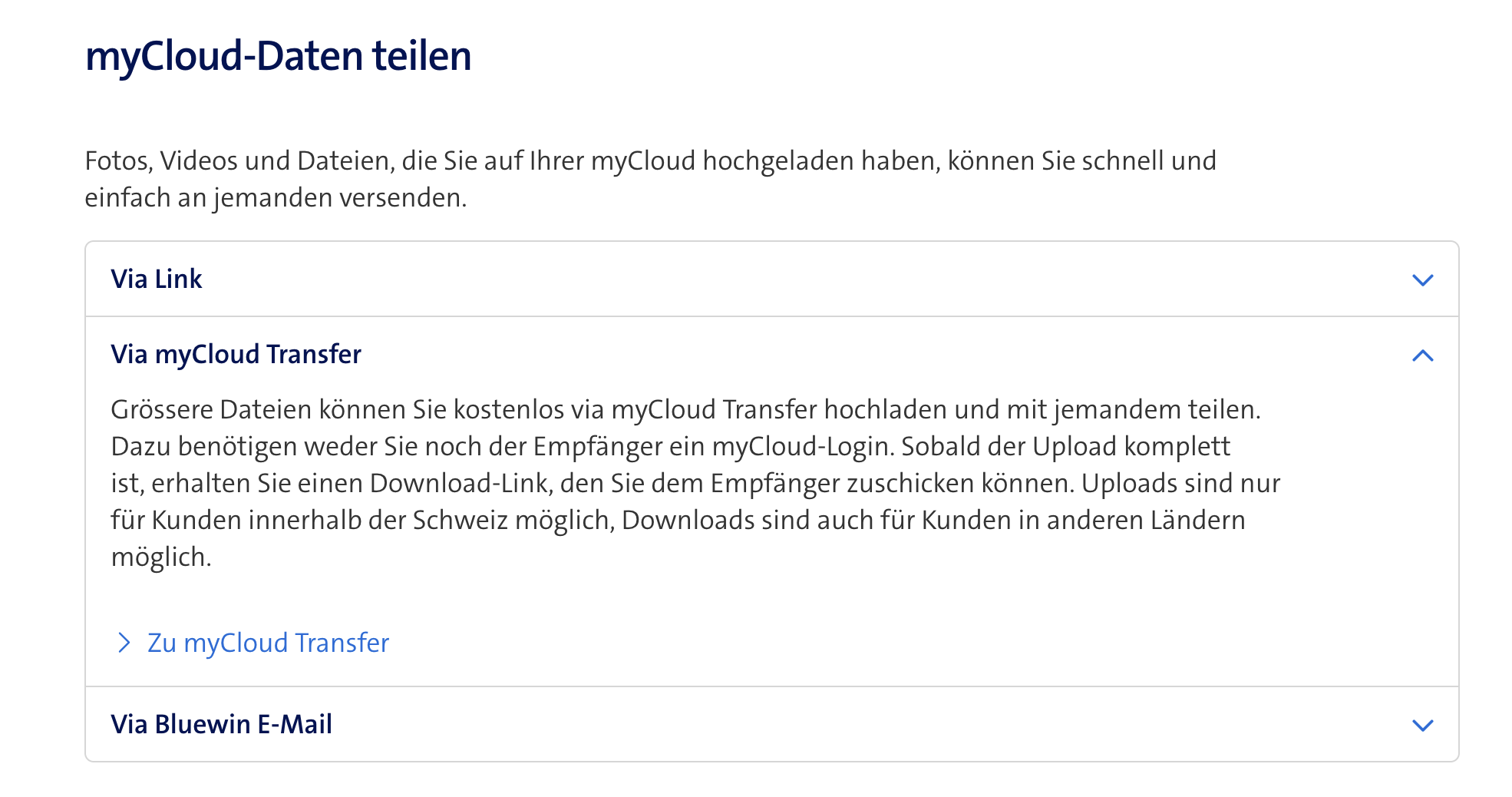Click the intro sentence starting with Fotos, Videos
Image resolution: width=1512 pixels, height=797 pixels.
coord(649,161)
